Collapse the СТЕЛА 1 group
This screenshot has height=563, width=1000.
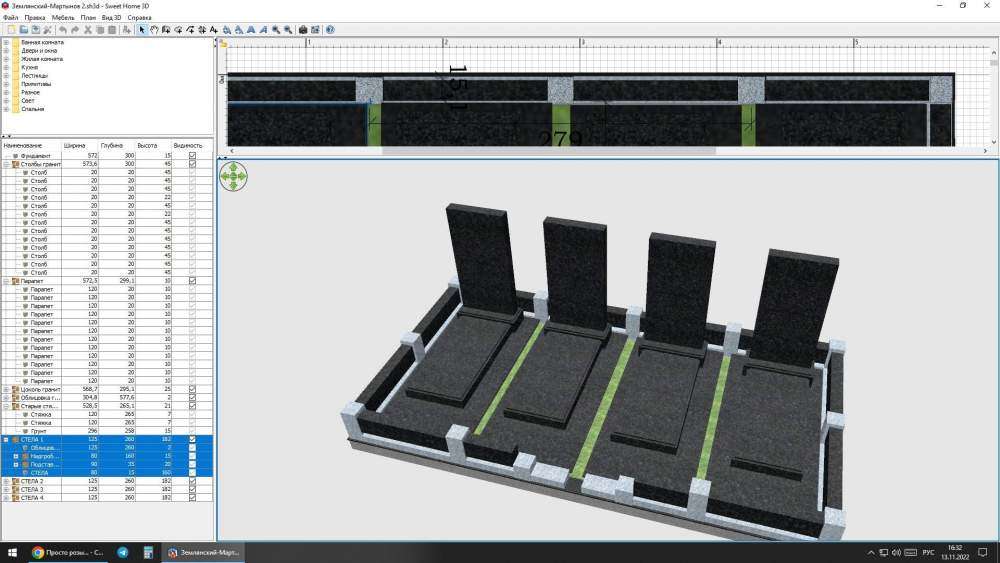point(6,439)
